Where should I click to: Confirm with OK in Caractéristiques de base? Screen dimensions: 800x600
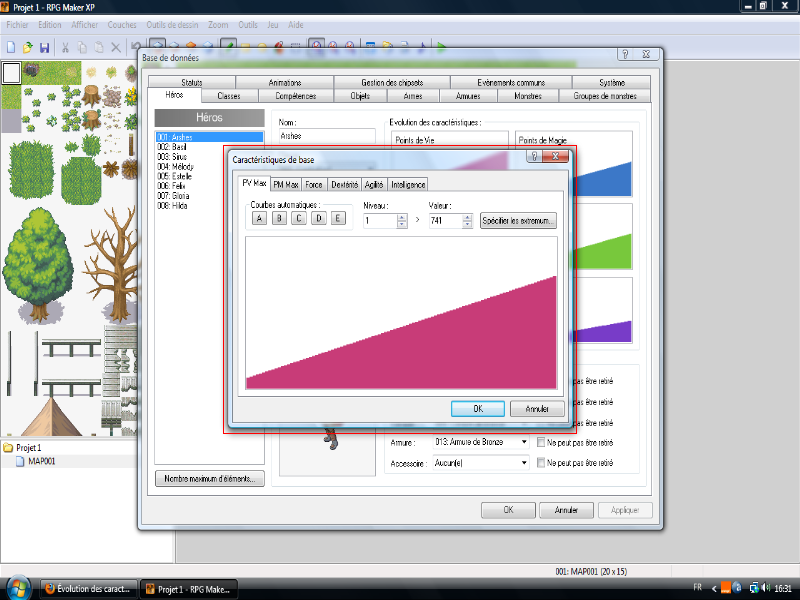click(477, 409)
